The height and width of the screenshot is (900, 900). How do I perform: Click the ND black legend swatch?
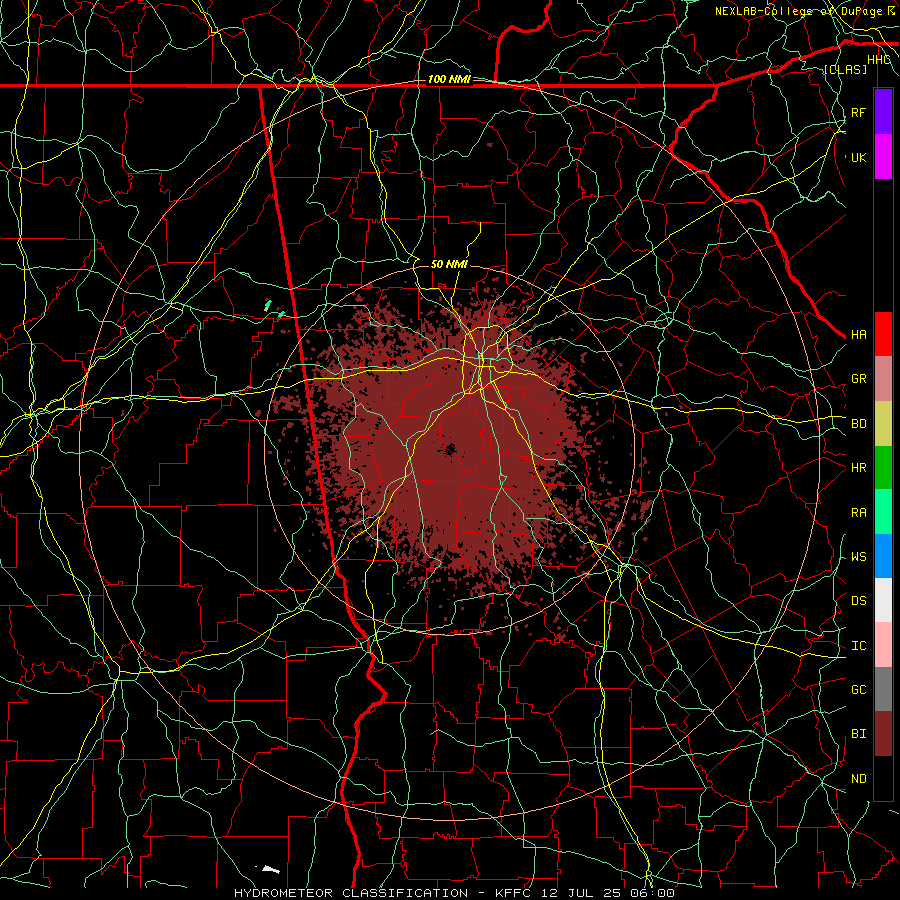pos(883,778)
